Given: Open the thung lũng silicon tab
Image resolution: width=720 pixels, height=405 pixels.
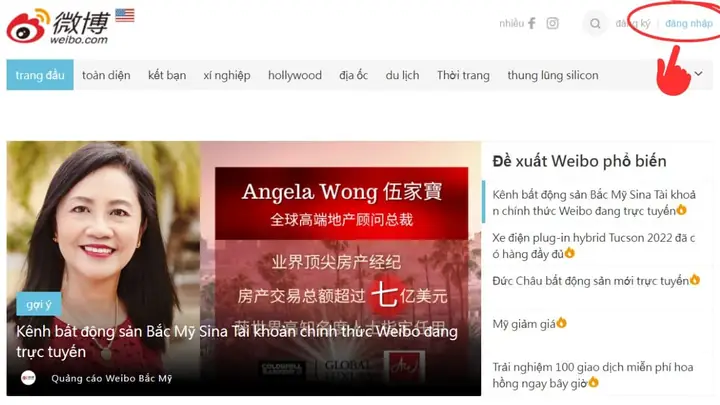Looking at the screenshot, I should (x=553, y=75).
